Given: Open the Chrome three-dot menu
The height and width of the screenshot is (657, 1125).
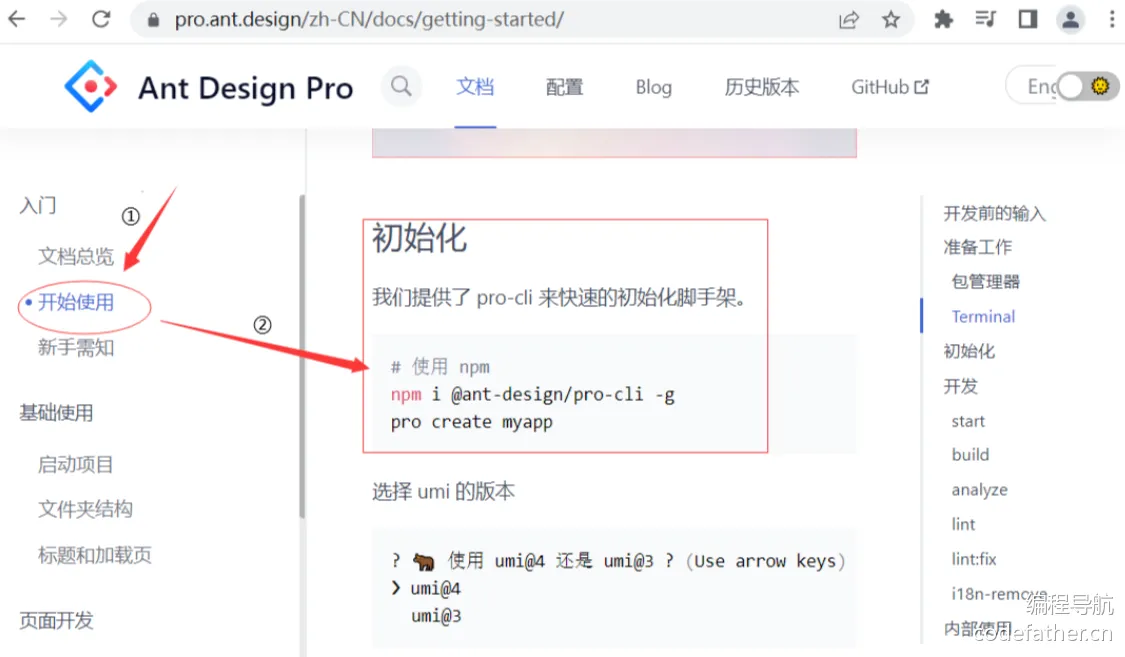Looking at the screenshot, I should 1112,19.
